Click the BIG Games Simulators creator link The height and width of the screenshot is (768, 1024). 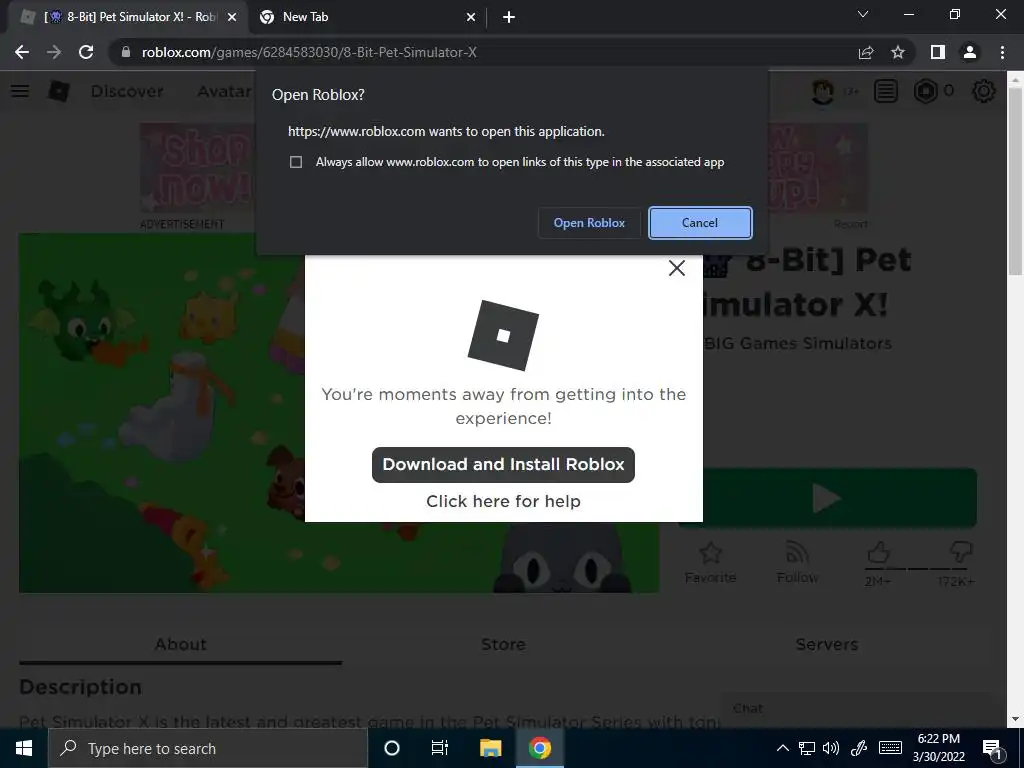(798, 344)
